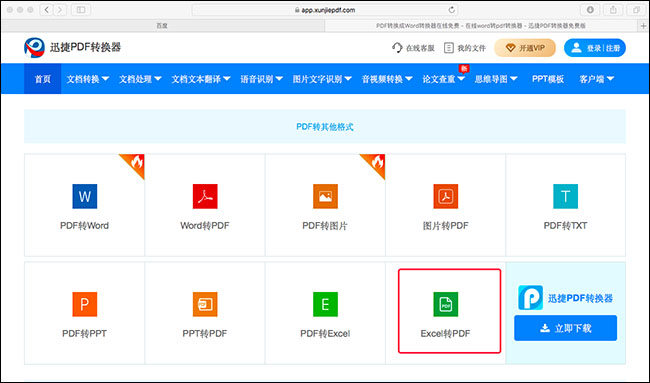Click the user avatar icon on login button

click(x=577, y=48)
